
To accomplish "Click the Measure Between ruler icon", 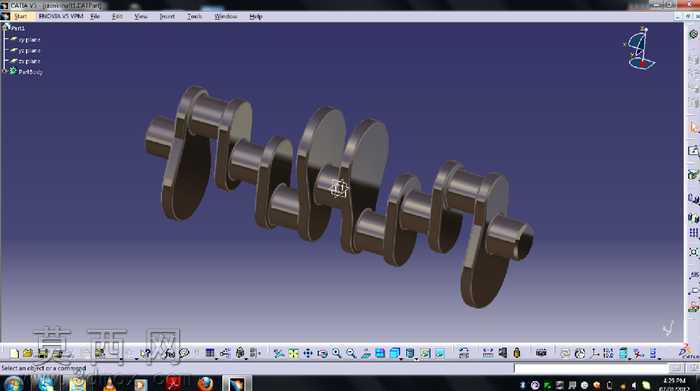I will pyautogui.click(x=488, y=354).
